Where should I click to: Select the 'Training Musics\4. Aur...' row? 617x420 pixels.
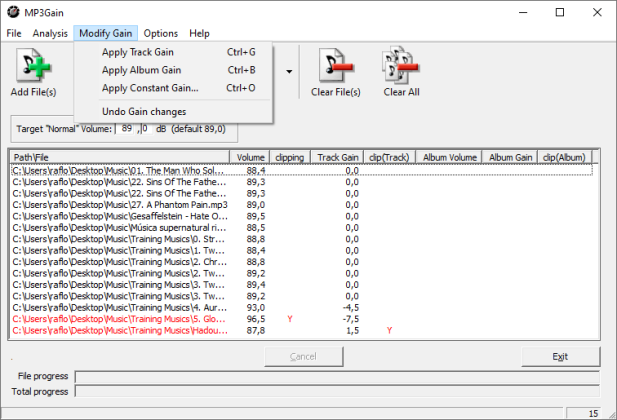pos(301,307)
